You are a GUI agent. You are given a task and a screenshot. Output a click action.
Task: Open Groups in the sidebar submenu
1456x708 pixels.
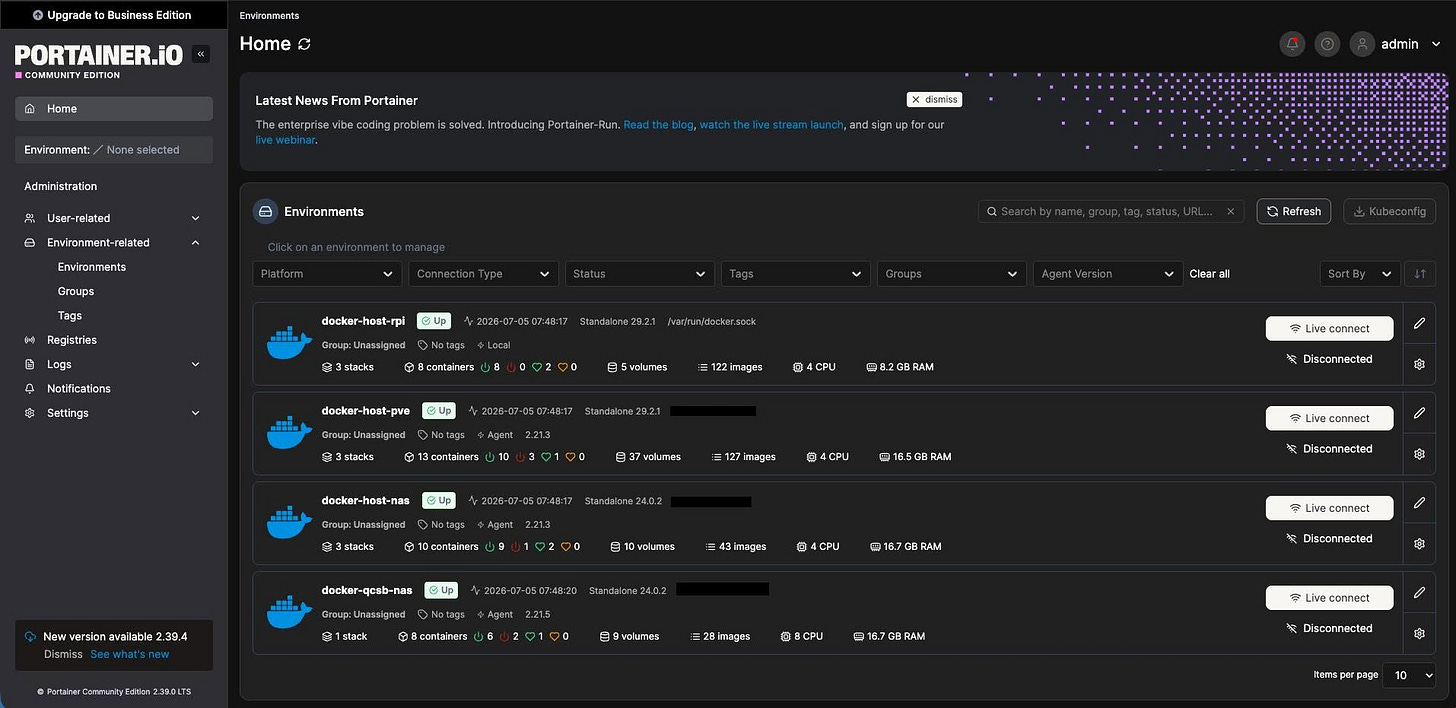click(76, 291)
